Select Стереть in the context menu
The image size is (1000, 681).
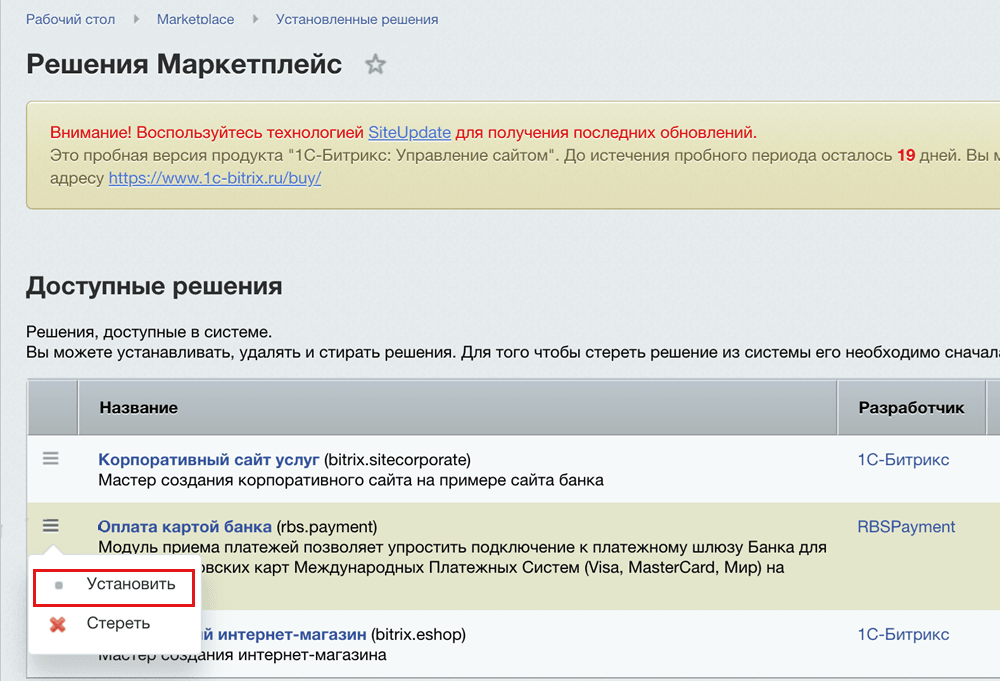tap(118, 624)
